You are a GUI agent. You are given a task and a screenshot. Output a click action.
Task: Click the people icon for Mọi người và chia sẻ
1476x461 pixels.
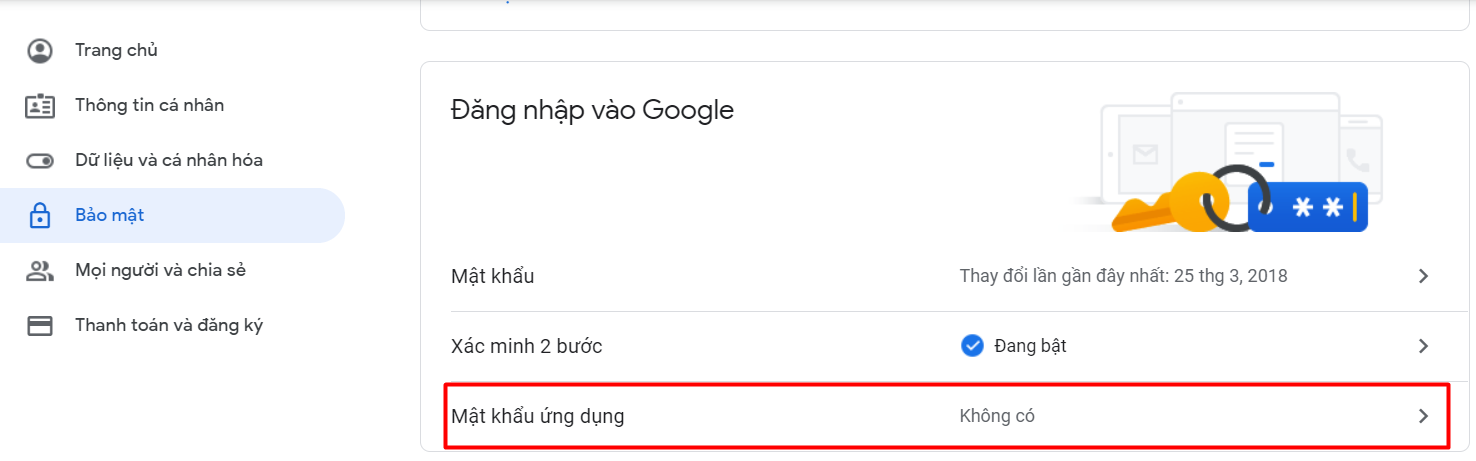(x=40, y=271)
